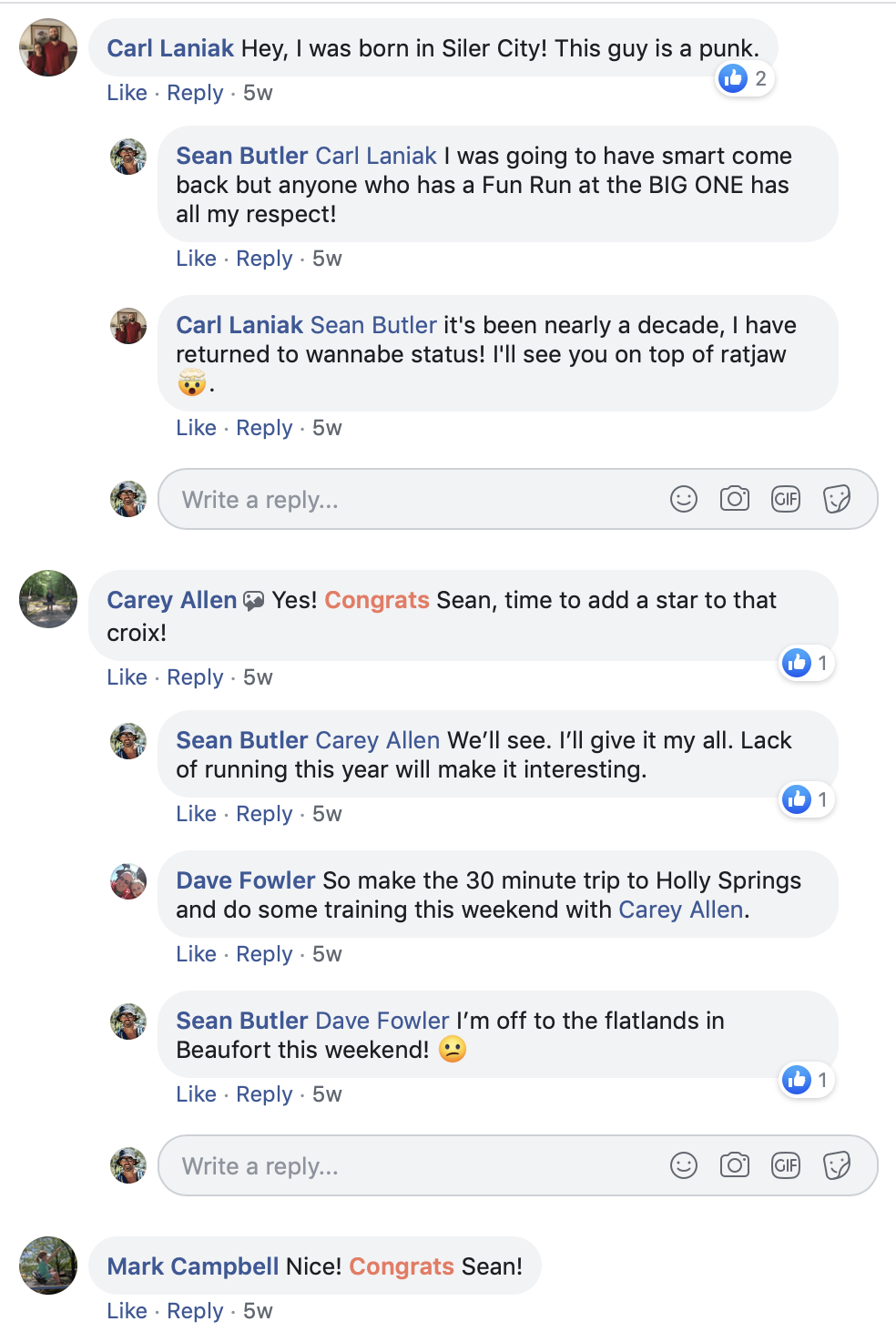Choose GIF in second reply box
This screenshot has height=1342, width=896.
pos(785,1165)
